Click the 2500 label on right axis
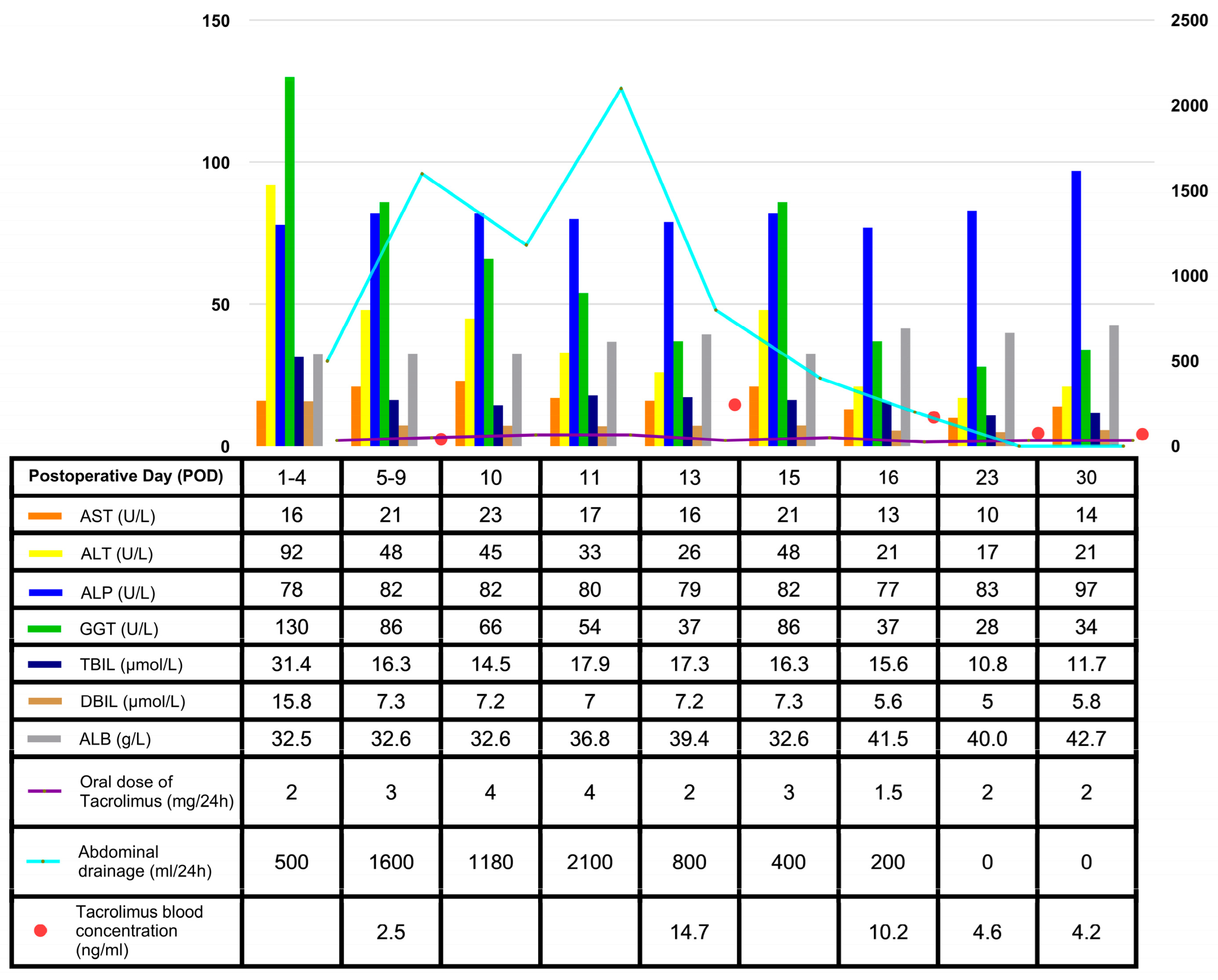1218x980 pixels. pyautogui.click(x=1190, y=20)
